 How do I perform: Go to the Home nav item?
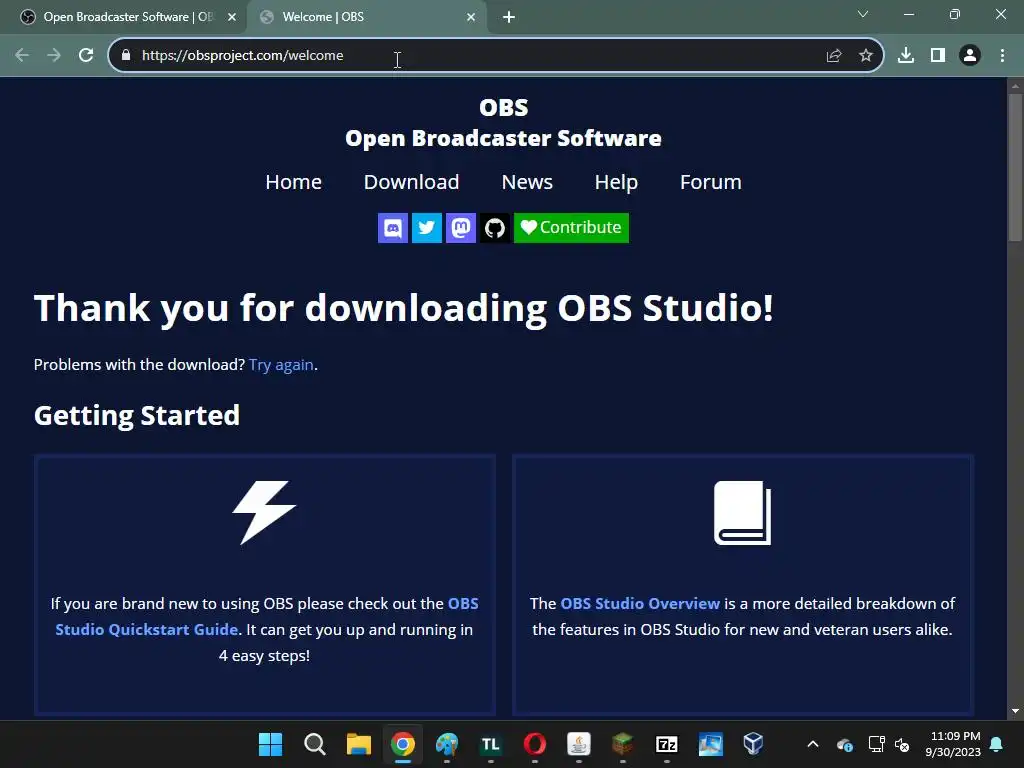293,182
